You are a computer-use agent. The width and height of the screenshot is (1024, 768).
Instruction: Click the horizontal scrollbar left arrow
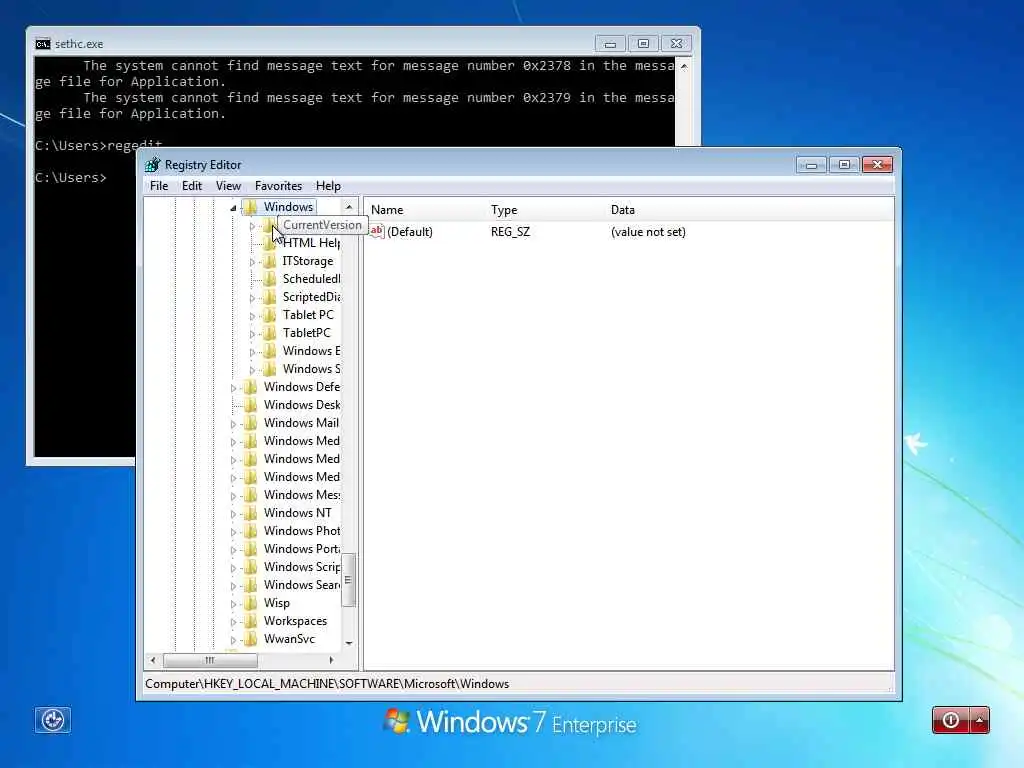153,660
